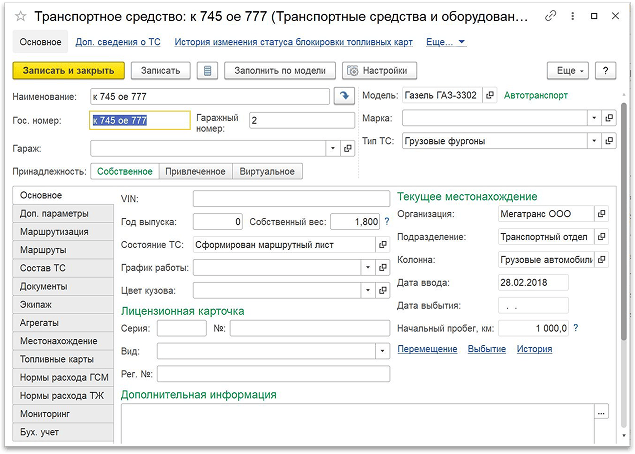Show hint for Собственный вес
This screenshot has height=454, width=635.
coord(387,222)
